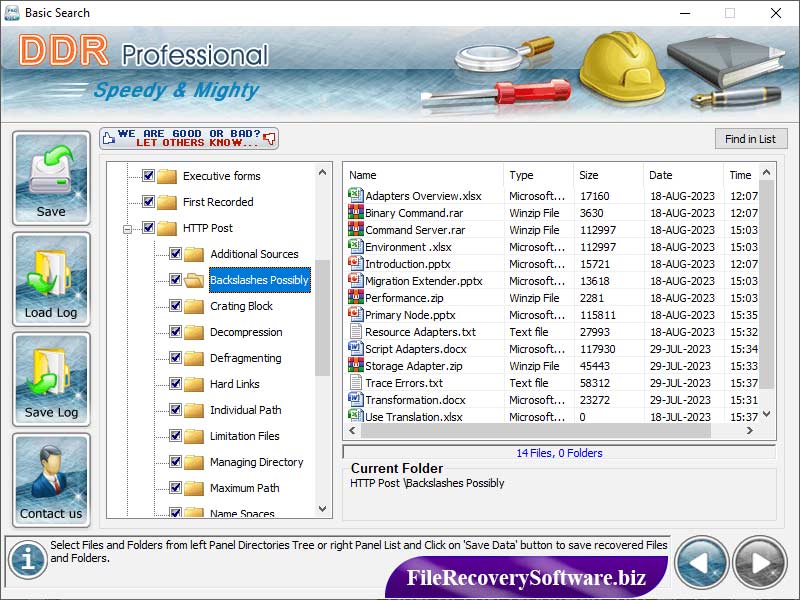Uncheck the Executive forms folder checkbox
Viewport: 800px width, 600px height.
coord(148,176)
